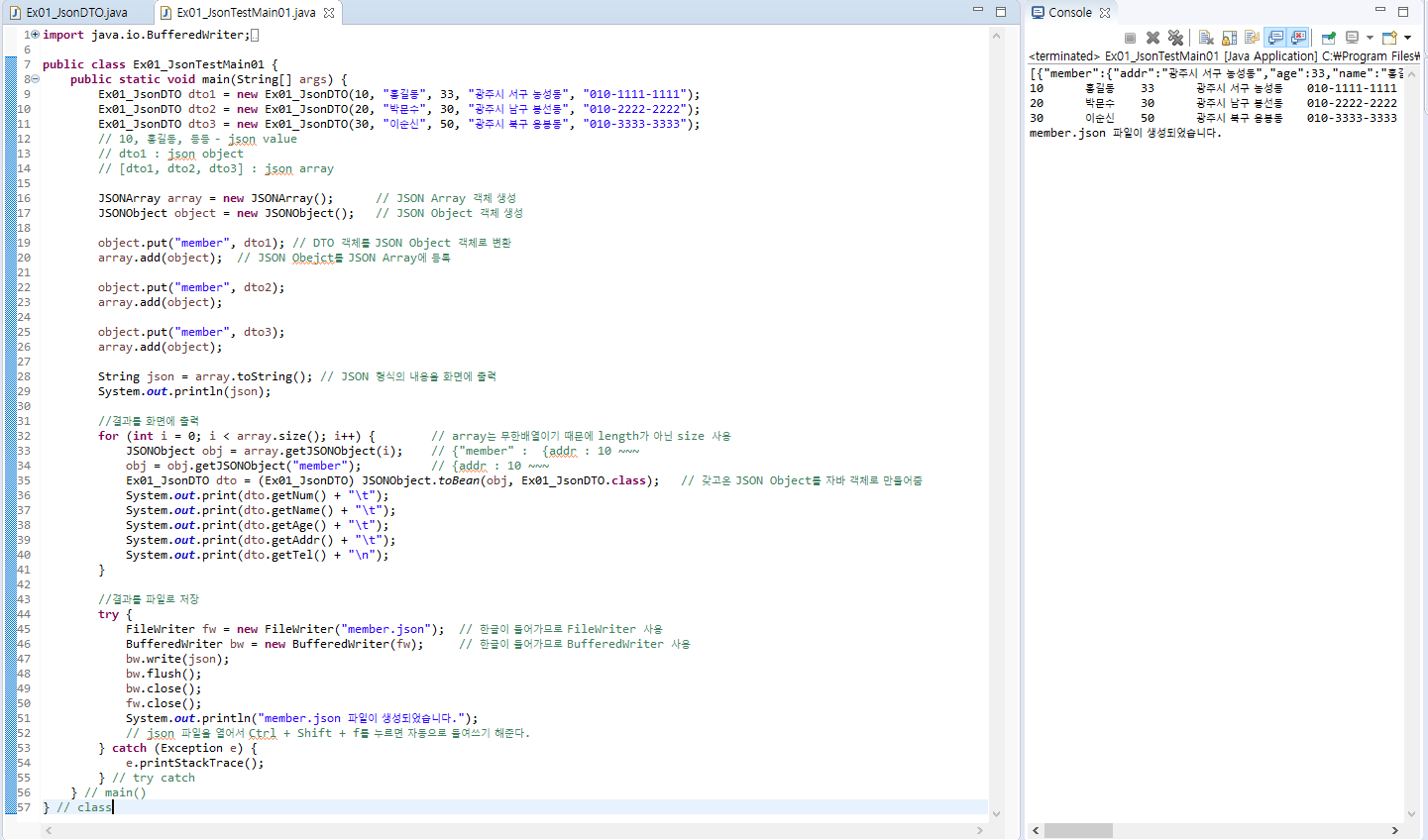Click 'BufferedWriter bw = new BufferedWriter(fw);' line
This screenshot has height=840, width=1428.
pos(275,644)
